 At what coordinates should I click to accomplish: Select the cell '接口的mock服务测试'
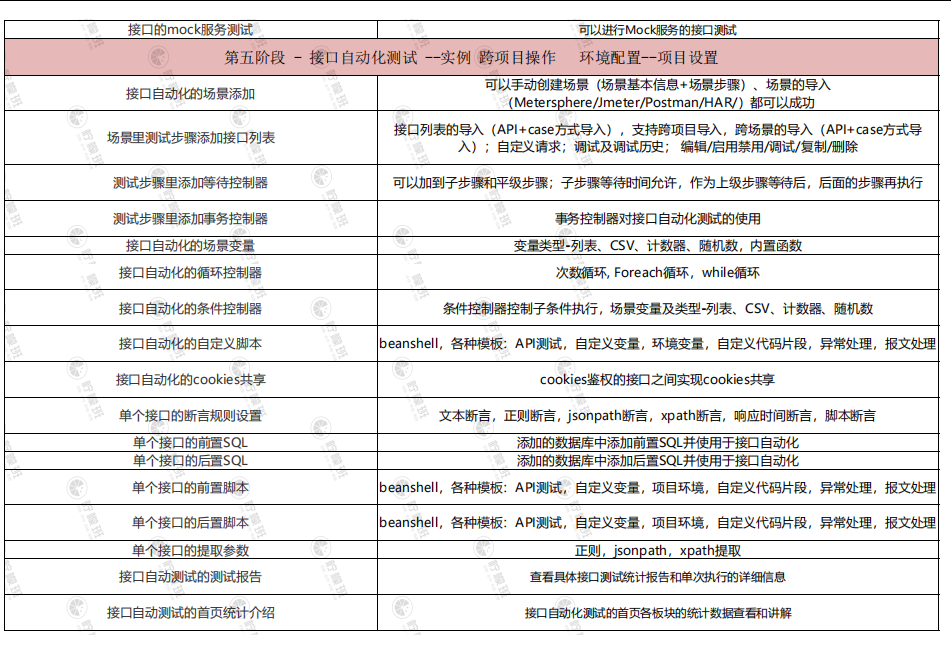coord(190,30)
